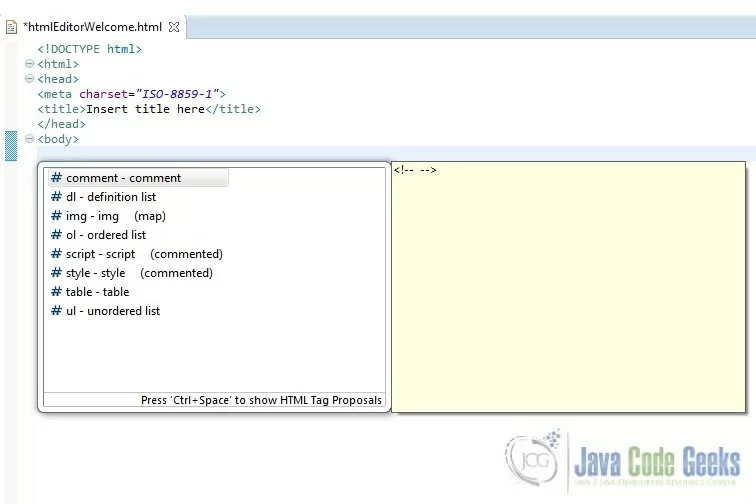Viewport: 756px width, 504px height.
Task: Collapse the <head> element fold
Action: pyautogui.click(x=29, y=79)
